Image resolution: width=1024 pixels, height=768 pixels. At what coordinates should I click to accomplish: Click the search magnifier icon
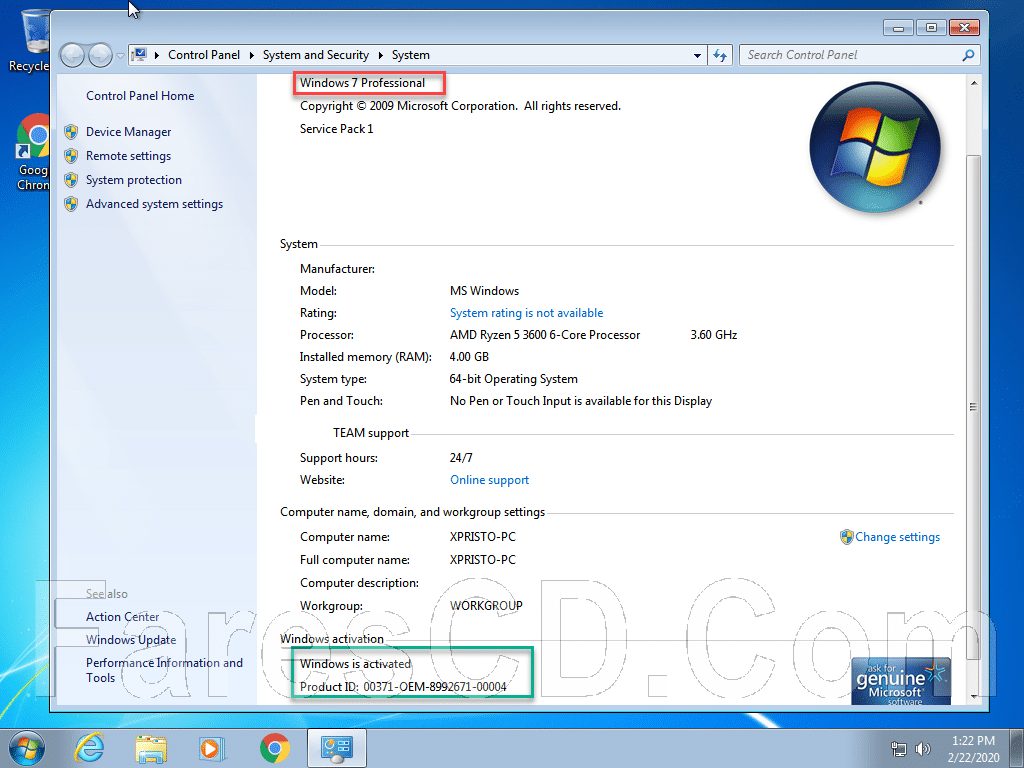click(x=968, y=56)
